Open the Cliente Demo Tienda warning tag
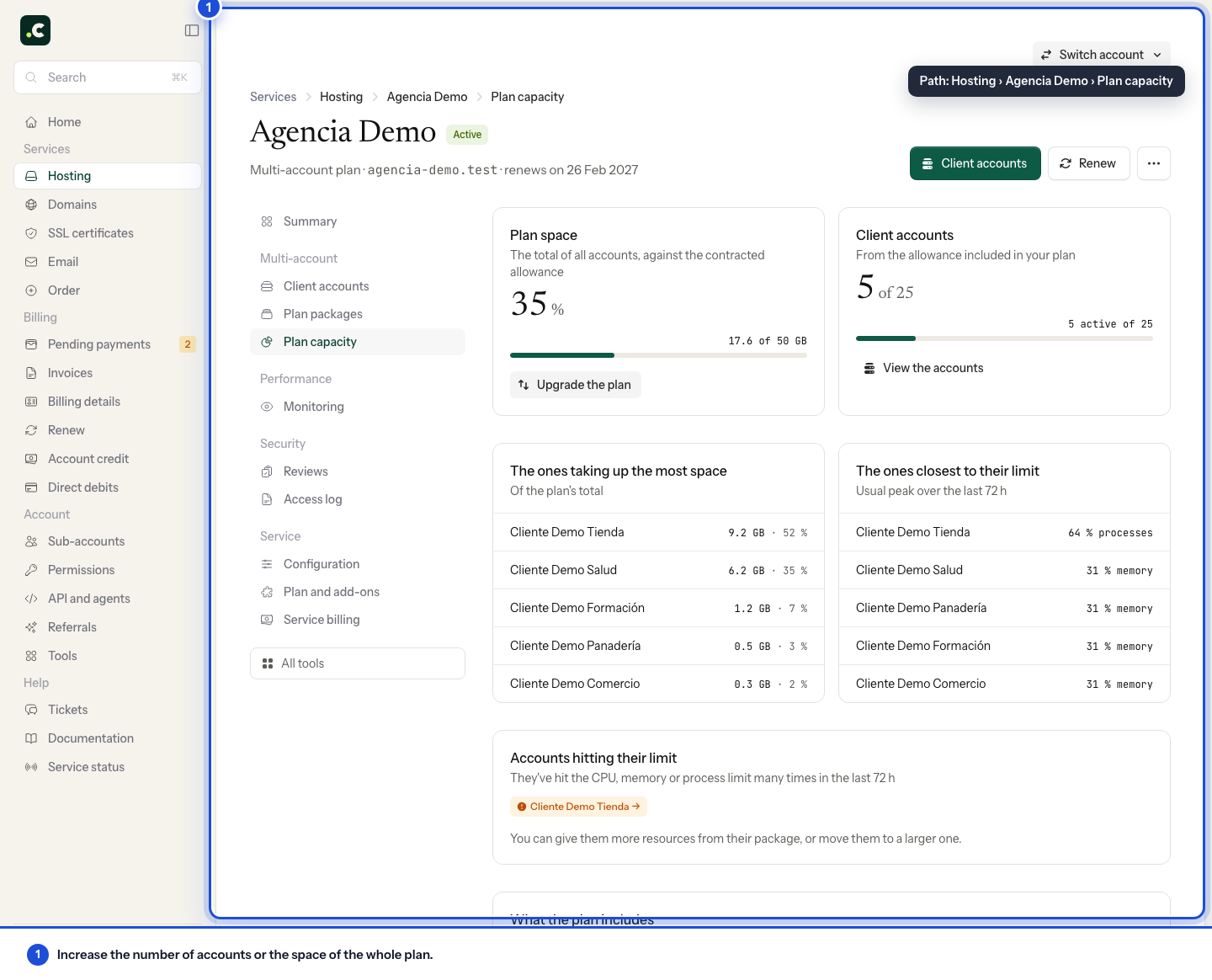Screen dimensions: 1212x980 578,807
